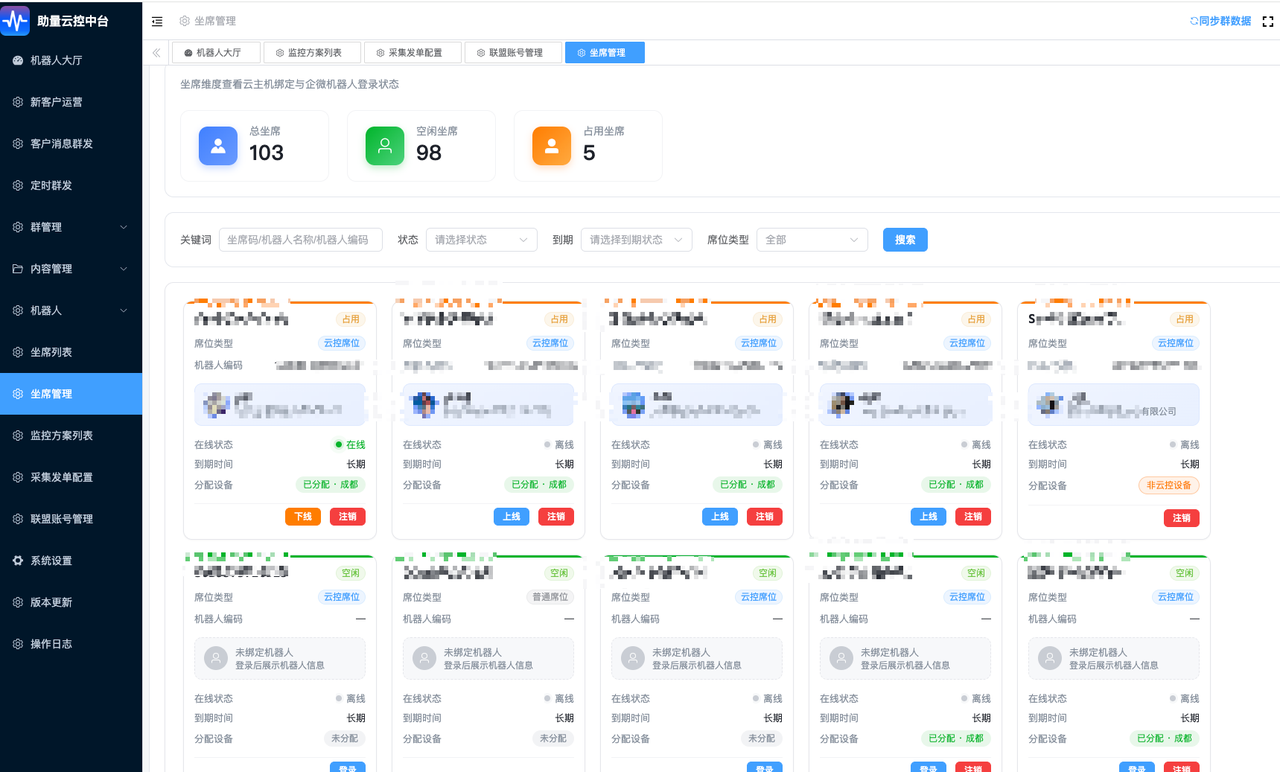Expand the 群管理 sidebar menu
The height and width of the screenshot is (772, 1280).
pos(71,227)
